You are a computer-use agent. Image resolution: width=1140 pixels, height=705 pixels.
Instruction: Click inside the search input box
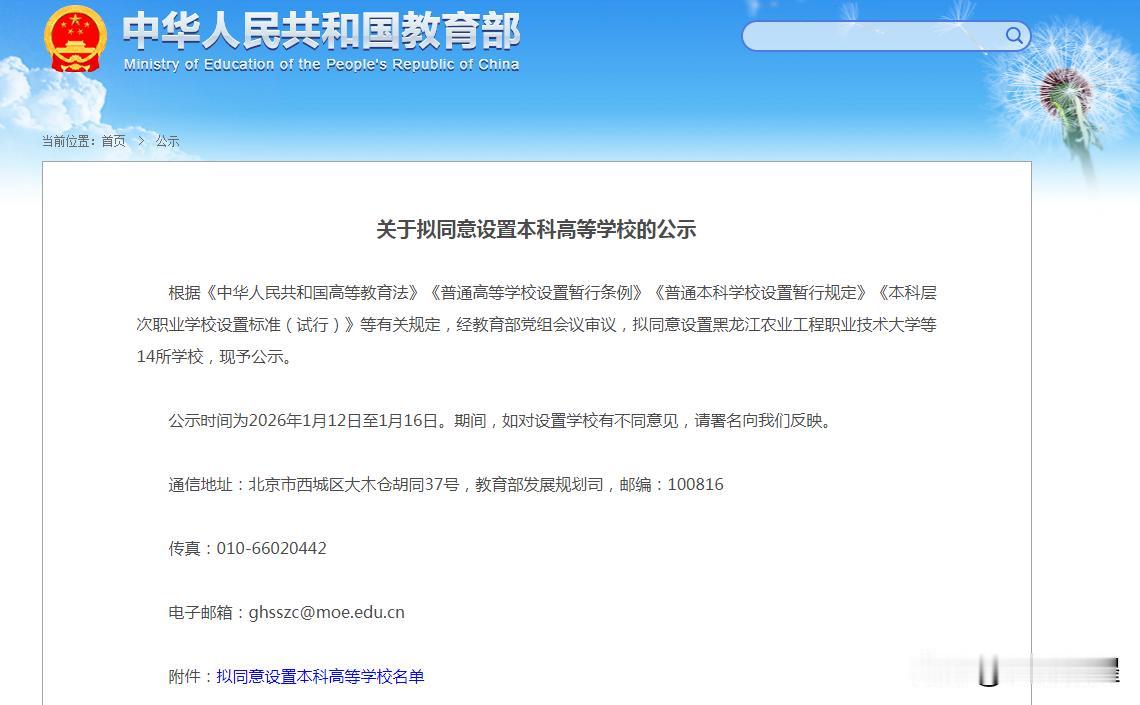click(x=870, y=36)
